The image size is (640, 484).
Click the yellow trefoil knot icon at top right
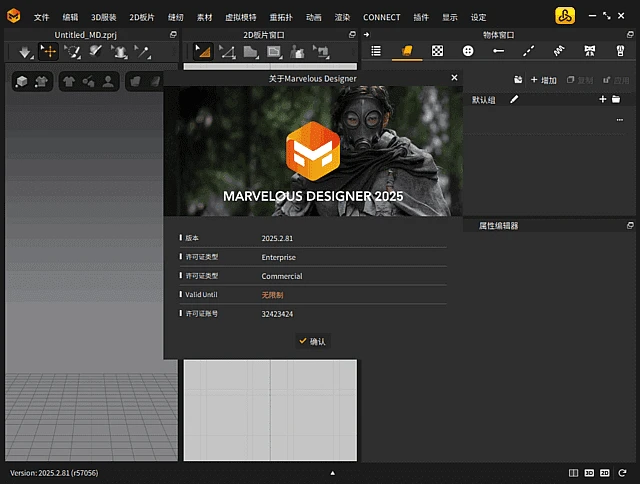pyautogui.click(x=565, y=17)
